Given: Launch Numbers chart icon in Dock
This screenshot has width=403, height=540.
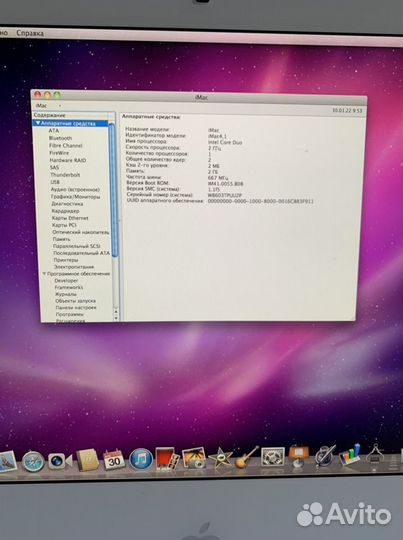Looking at the screenshot, I should pyautogui.click(x=350, y=455).
